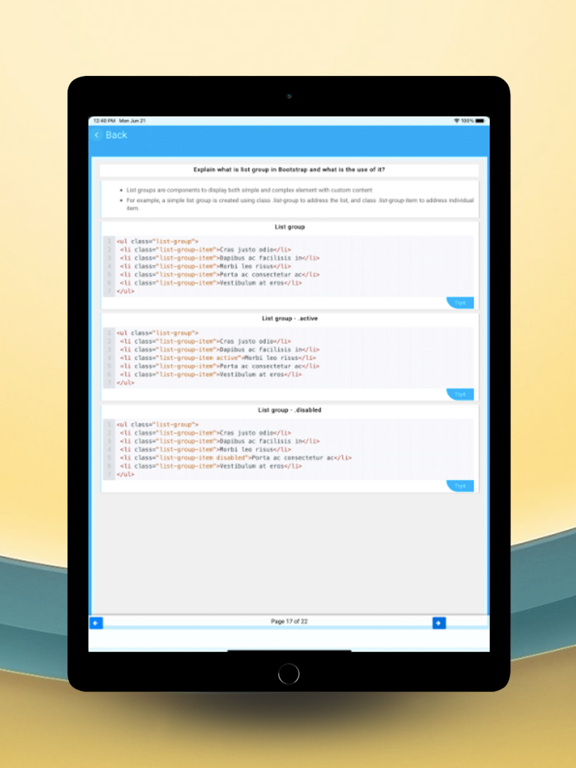This screenshot has height=768, width=576.
Task: Tap the Back chevron arrow icon
Action: (x=97, y=135)
